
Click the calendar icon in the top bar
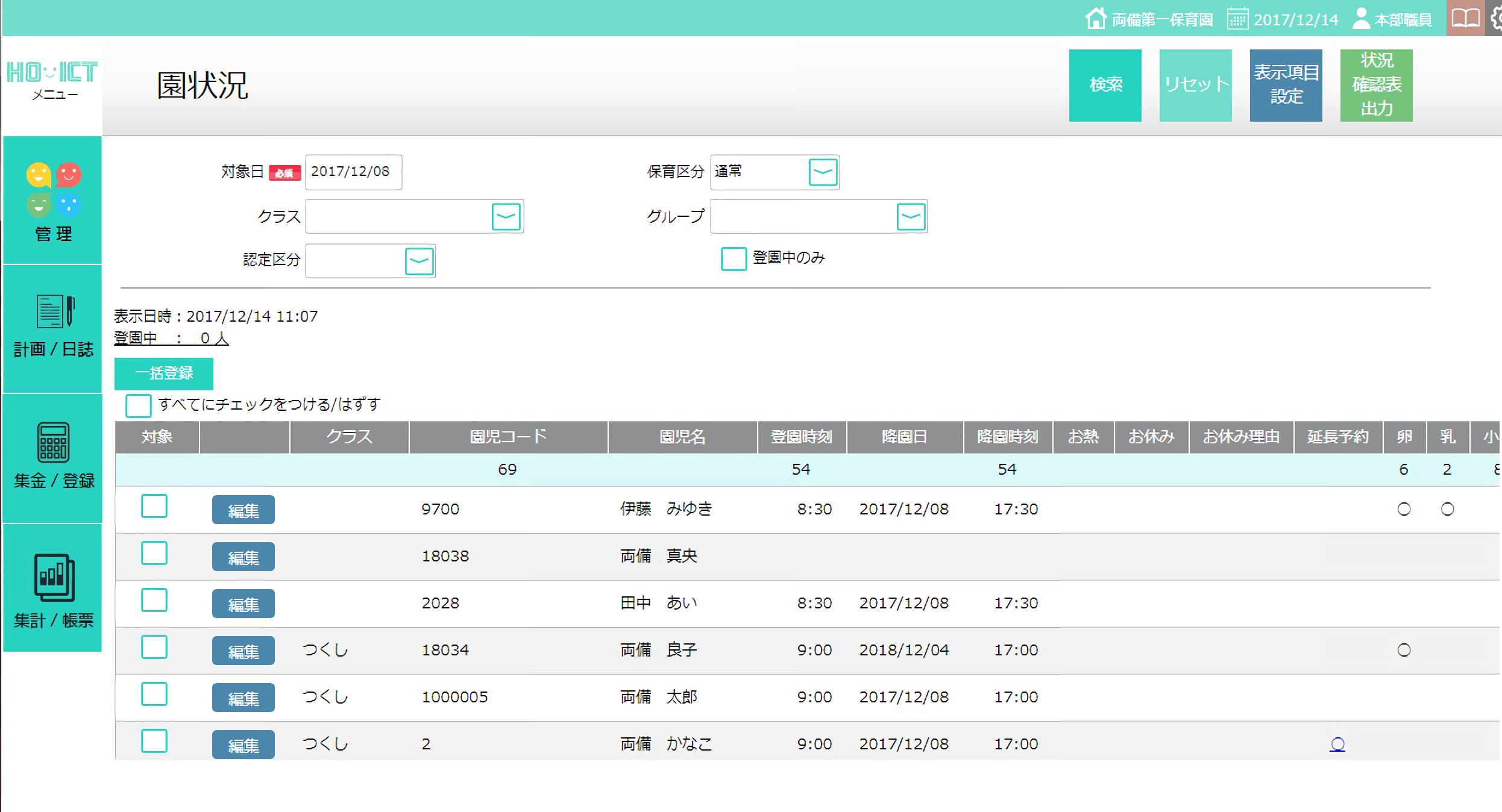point(1237,19)
